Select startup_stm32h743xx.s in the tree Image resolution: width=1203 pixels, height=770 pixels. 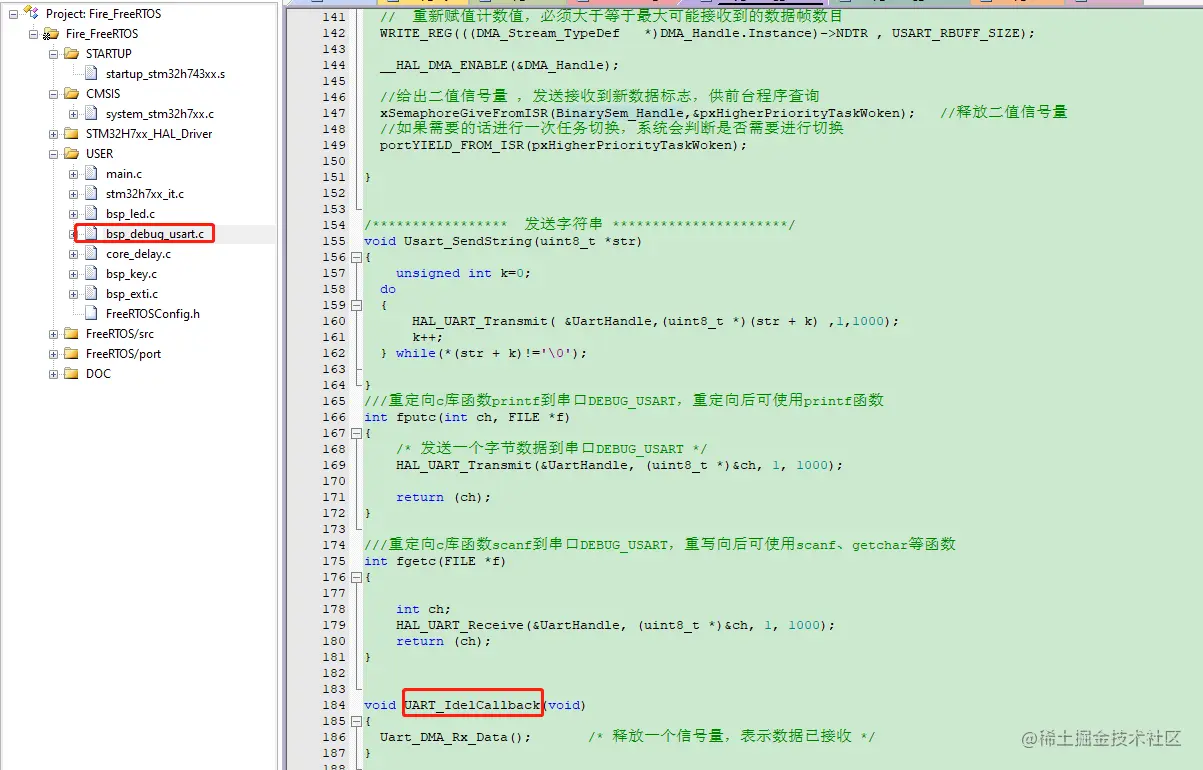pos(165,73)
